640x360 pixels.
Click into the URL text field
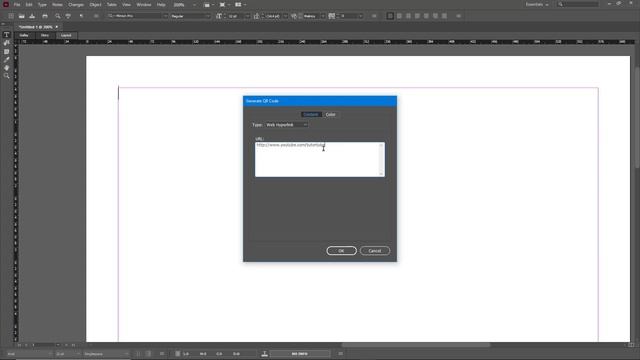click(317, 160)
